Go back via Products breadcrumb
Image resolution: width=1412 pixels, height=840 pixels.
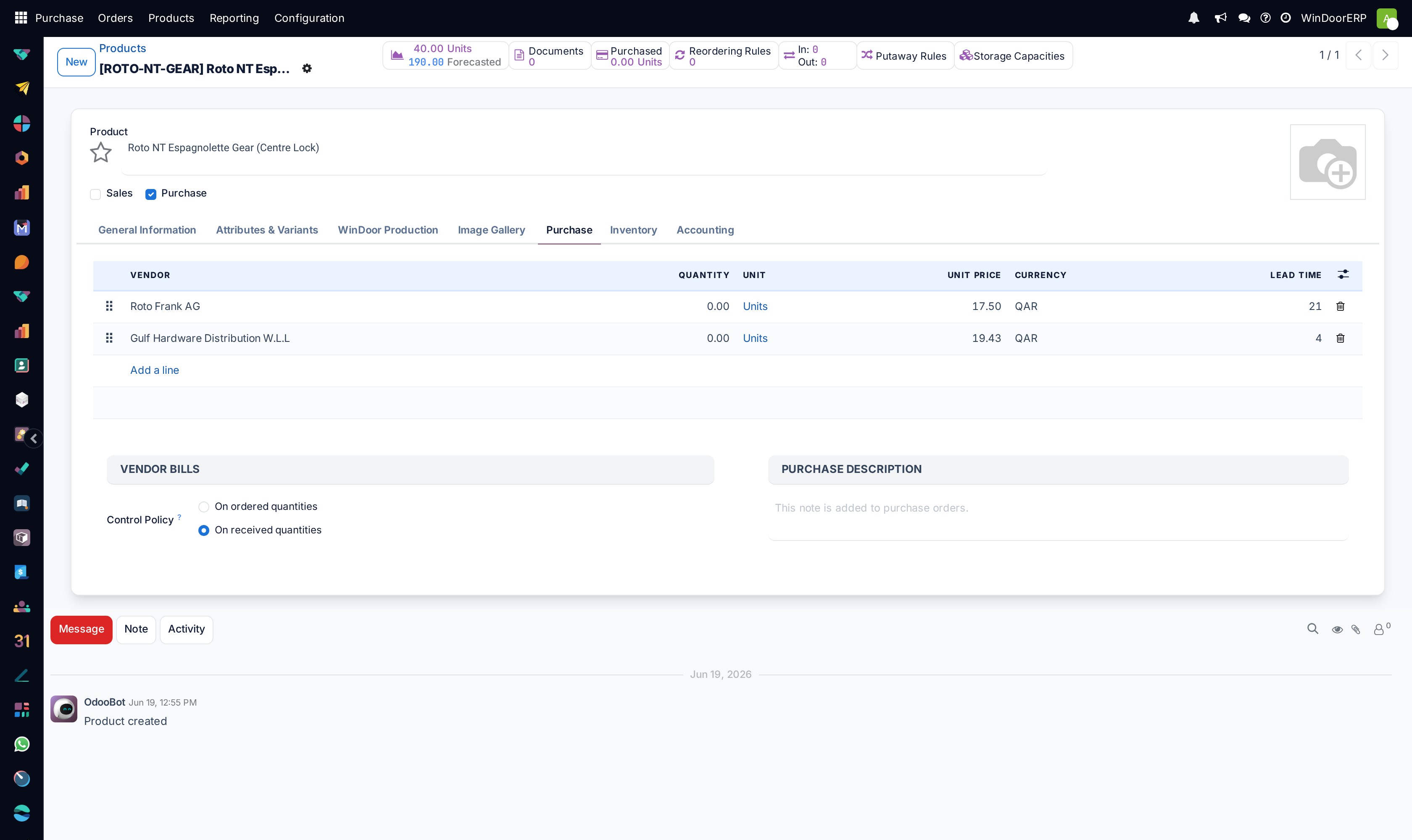point(122,48)
